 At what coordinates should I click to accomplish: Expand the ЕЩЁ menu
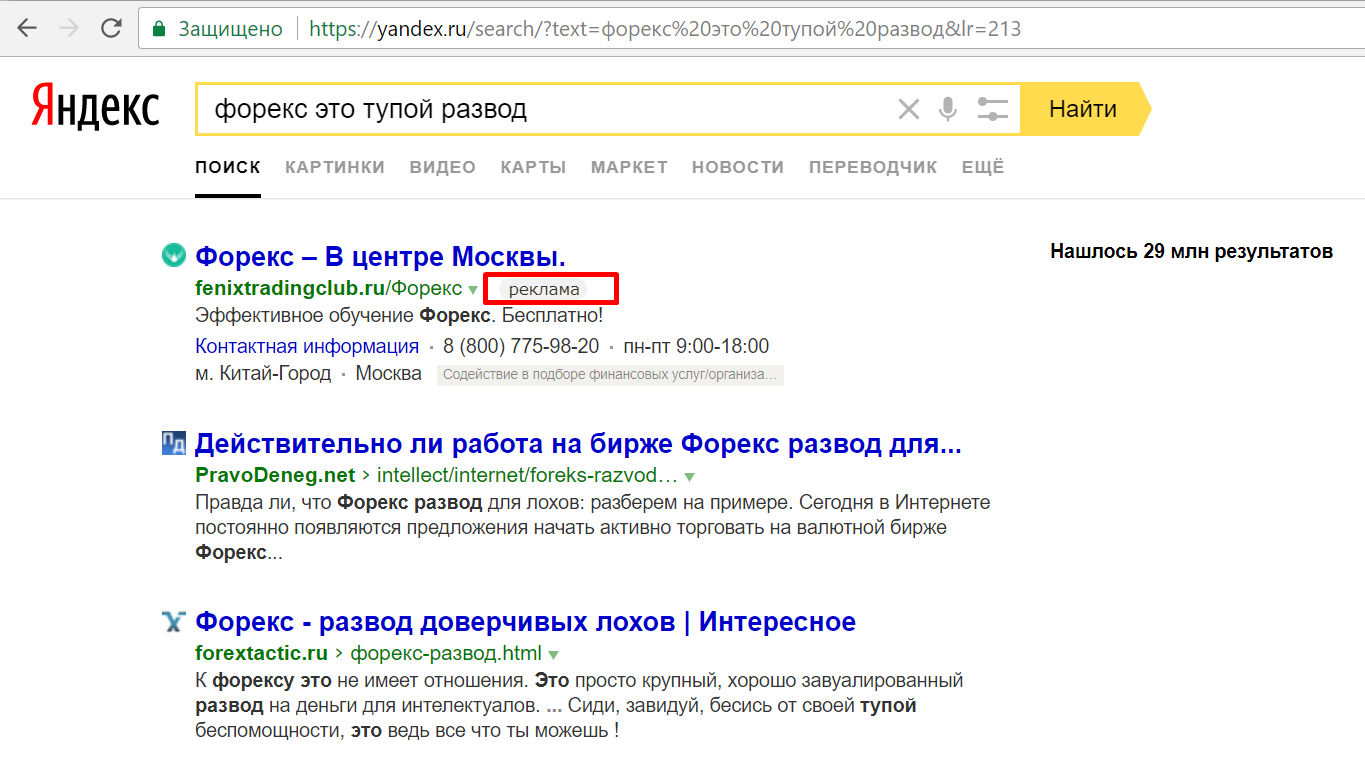pos(983,167)
